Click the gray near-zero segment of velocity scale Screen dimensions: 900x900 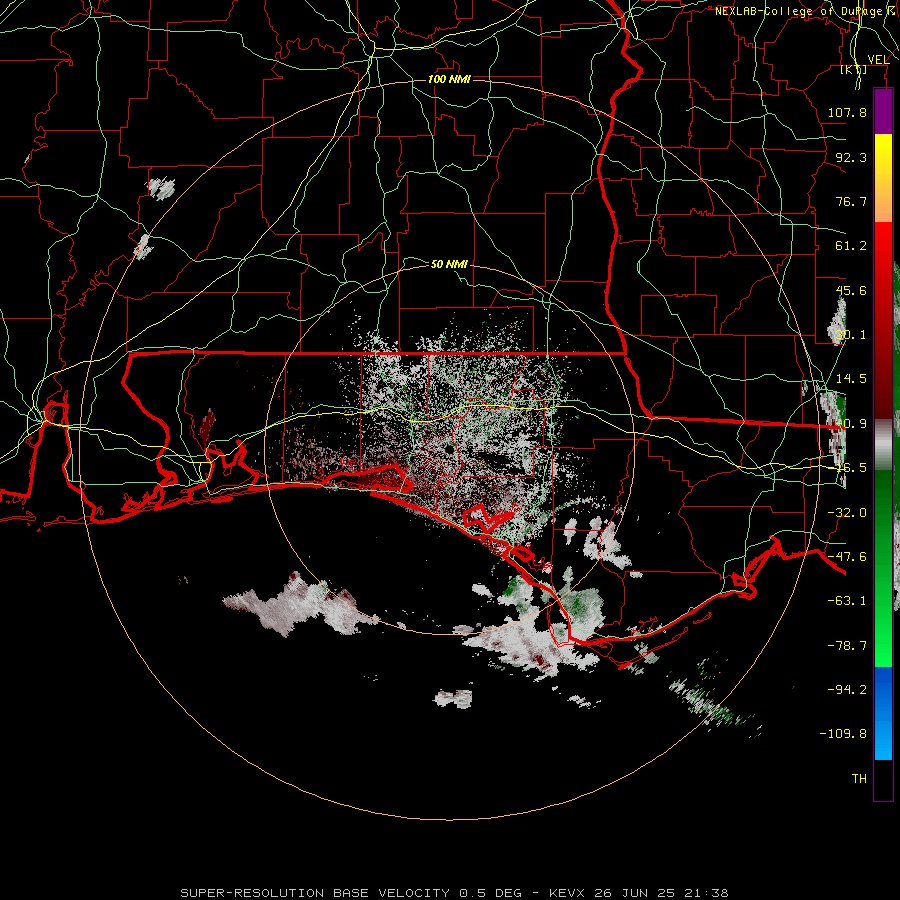(883, 443)
